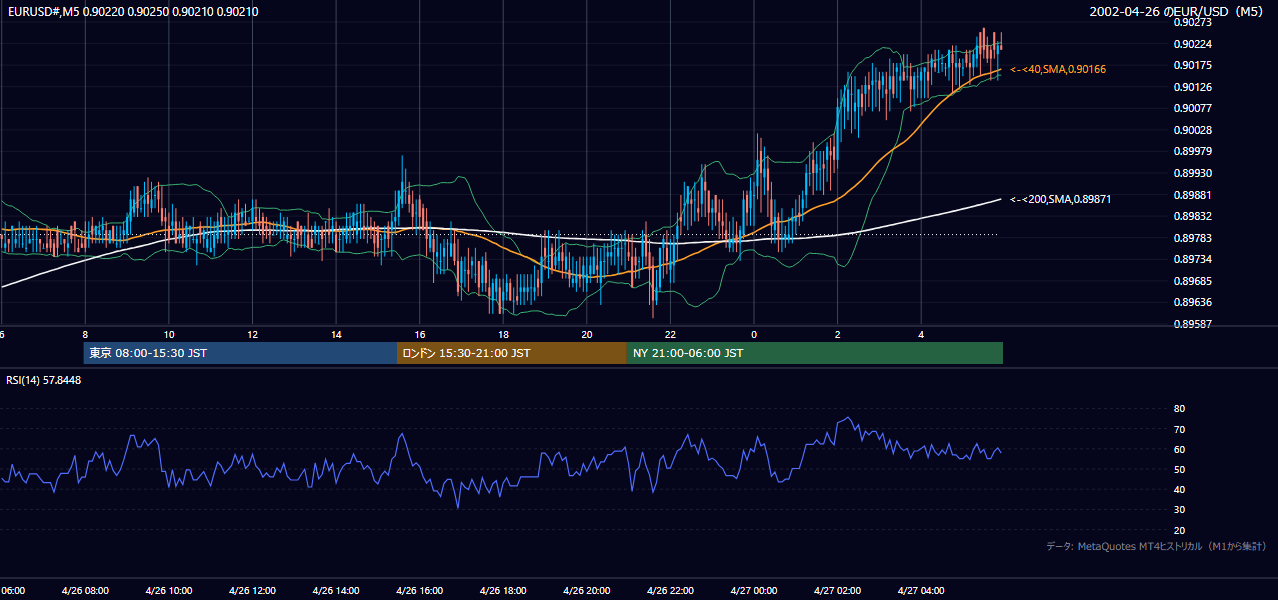Image resolution: width=1278 pixels, height=600 pixels.
Task: Click the 4/26 22:00 bottom time label
Action: click(x=670, y=591)
